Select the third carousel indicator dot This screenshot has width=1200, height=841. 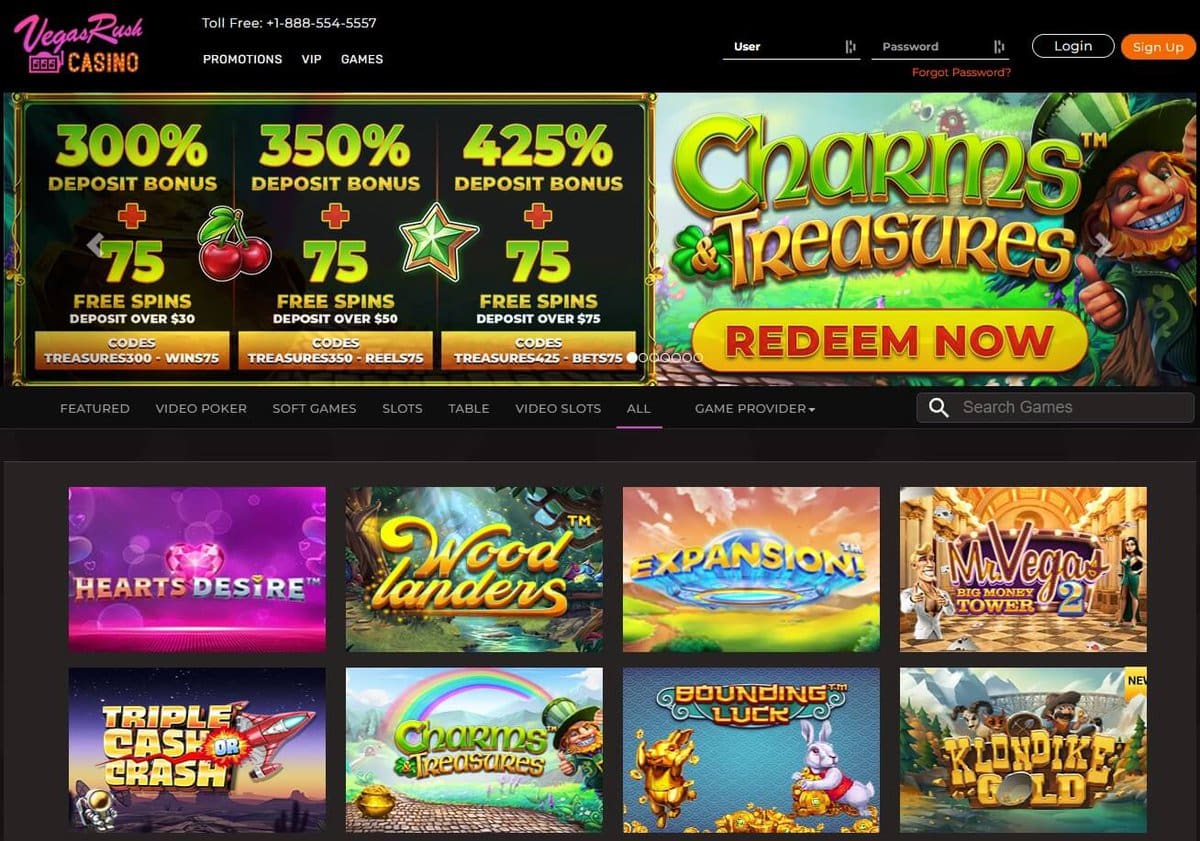[654, 357]
